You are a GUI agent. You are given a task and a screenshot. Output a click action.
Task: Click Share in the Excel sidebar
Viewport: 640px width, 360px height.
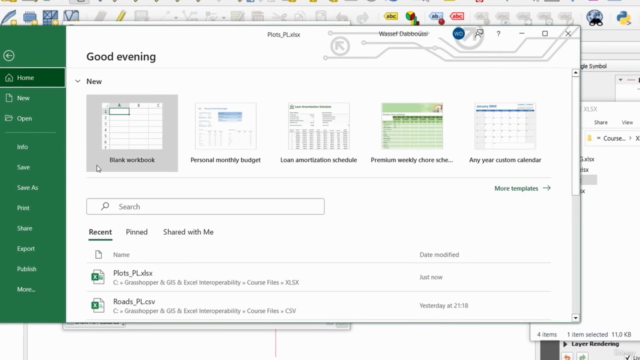24,228
